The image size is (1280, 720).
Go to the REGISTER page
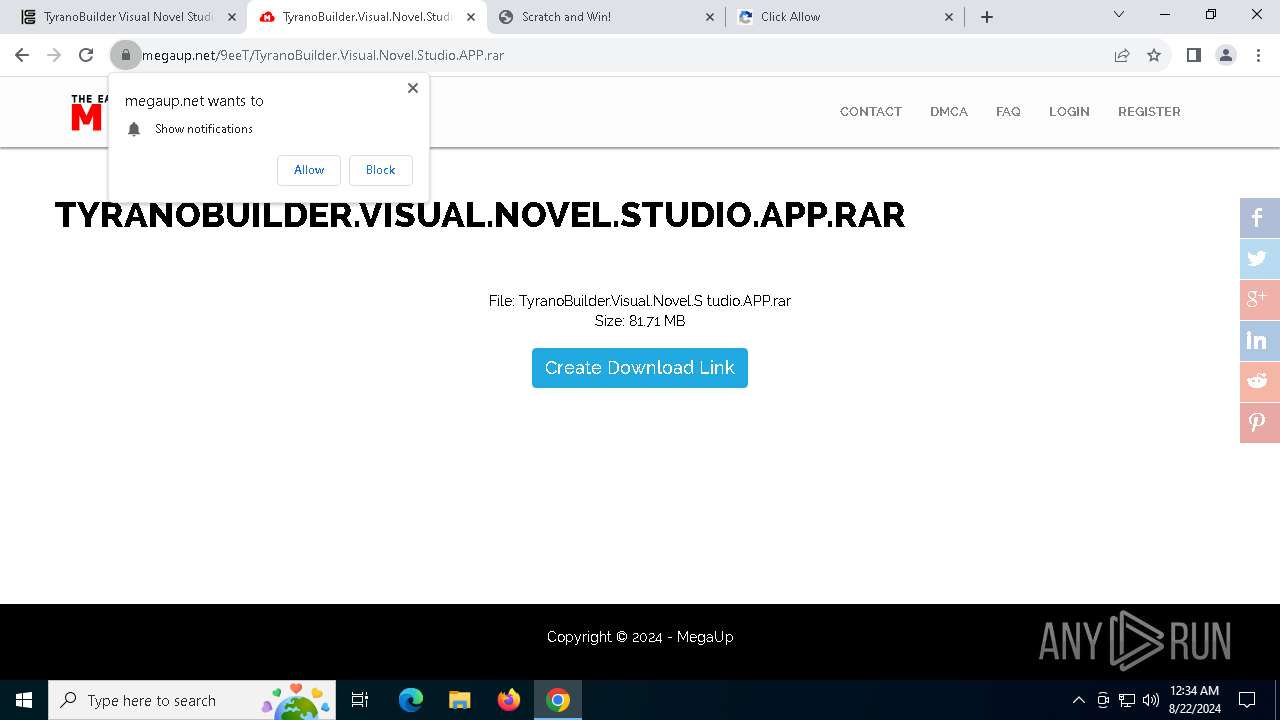[1149, 112]
